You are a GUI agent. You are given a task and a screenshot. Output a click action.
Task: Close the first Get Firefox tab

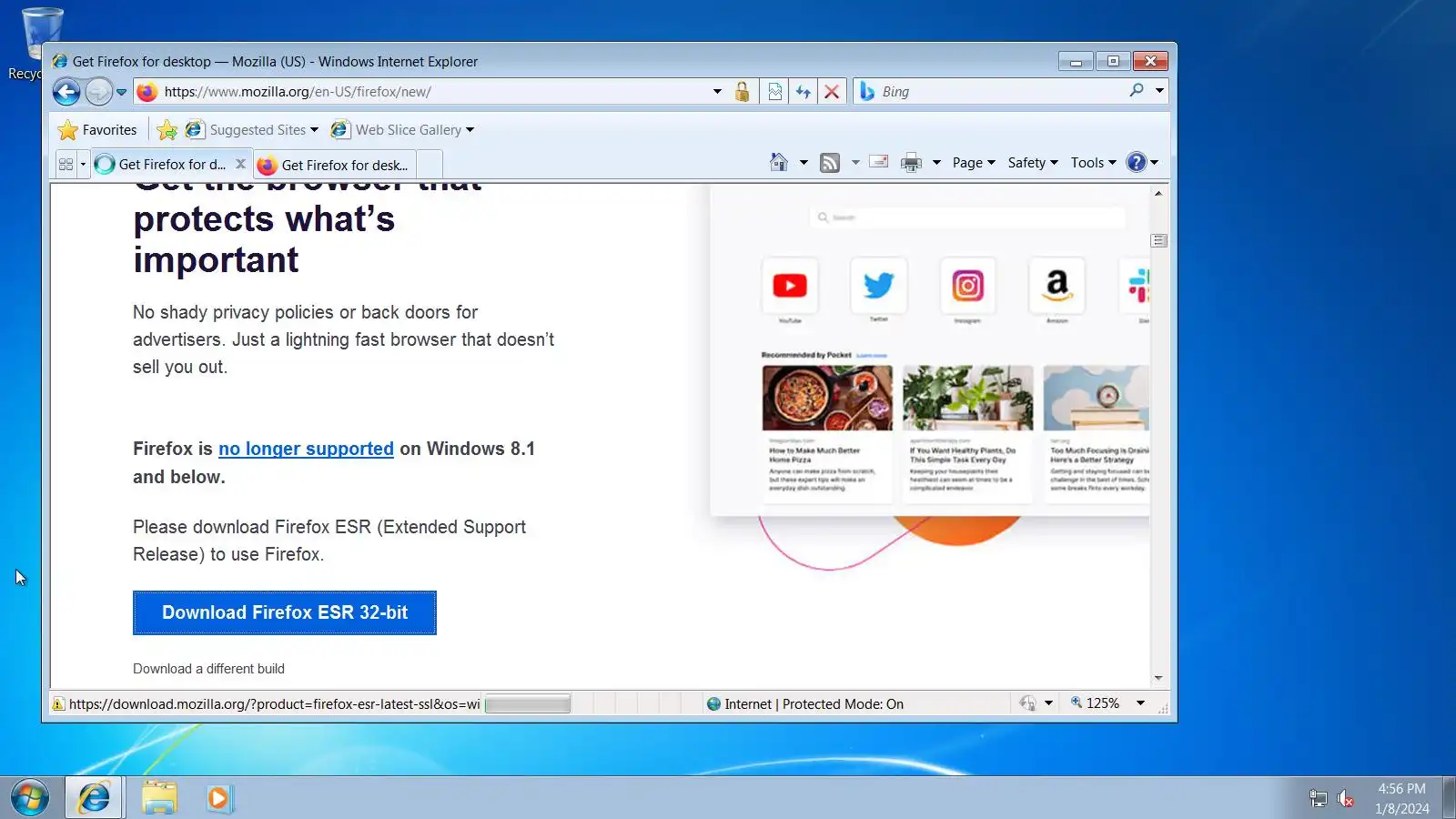point(240,165)
